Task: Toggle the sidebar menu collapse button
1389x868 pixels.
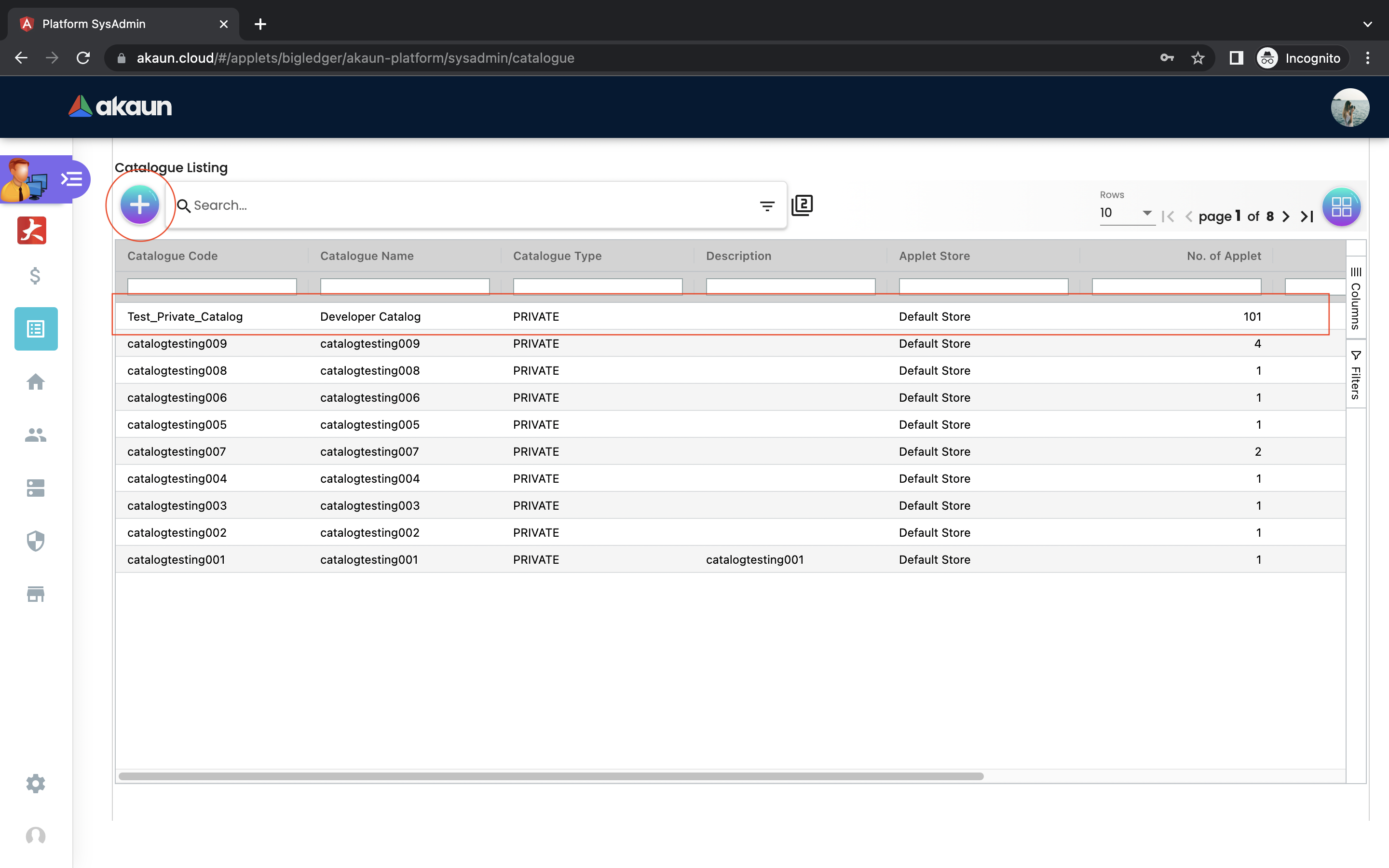Action: [x=72, y=179]
